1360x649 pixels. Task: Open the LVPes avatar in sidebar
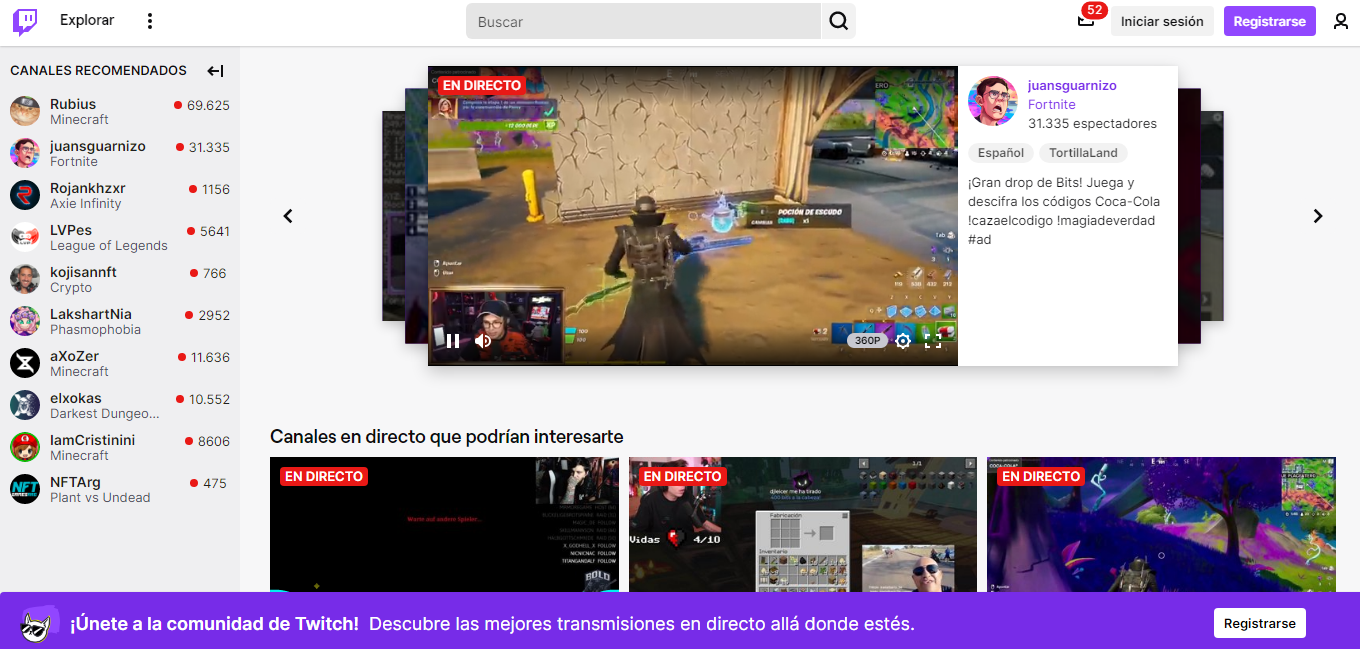click(25, 237)
